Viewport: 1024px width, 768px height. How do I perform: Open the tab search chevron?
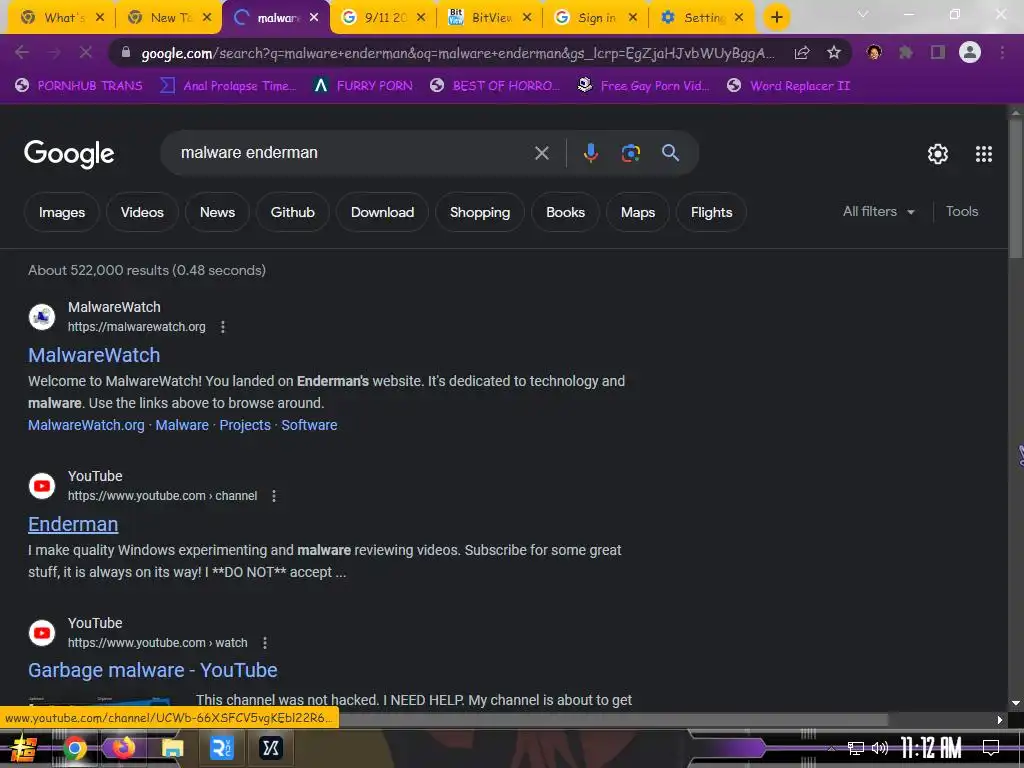coord(863,14)
